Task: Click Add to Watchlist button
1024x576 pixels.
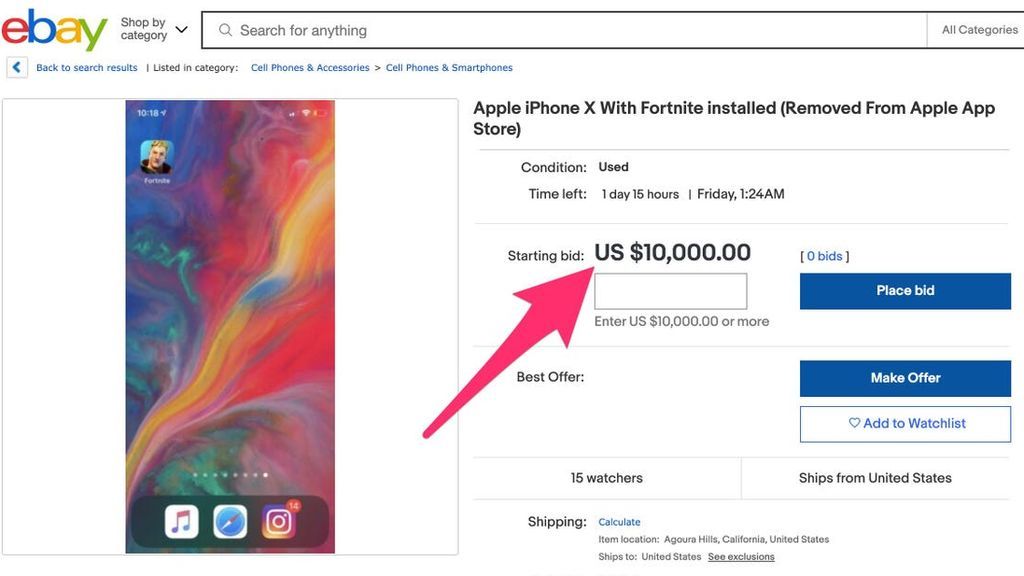Action: tap(905, 424)
